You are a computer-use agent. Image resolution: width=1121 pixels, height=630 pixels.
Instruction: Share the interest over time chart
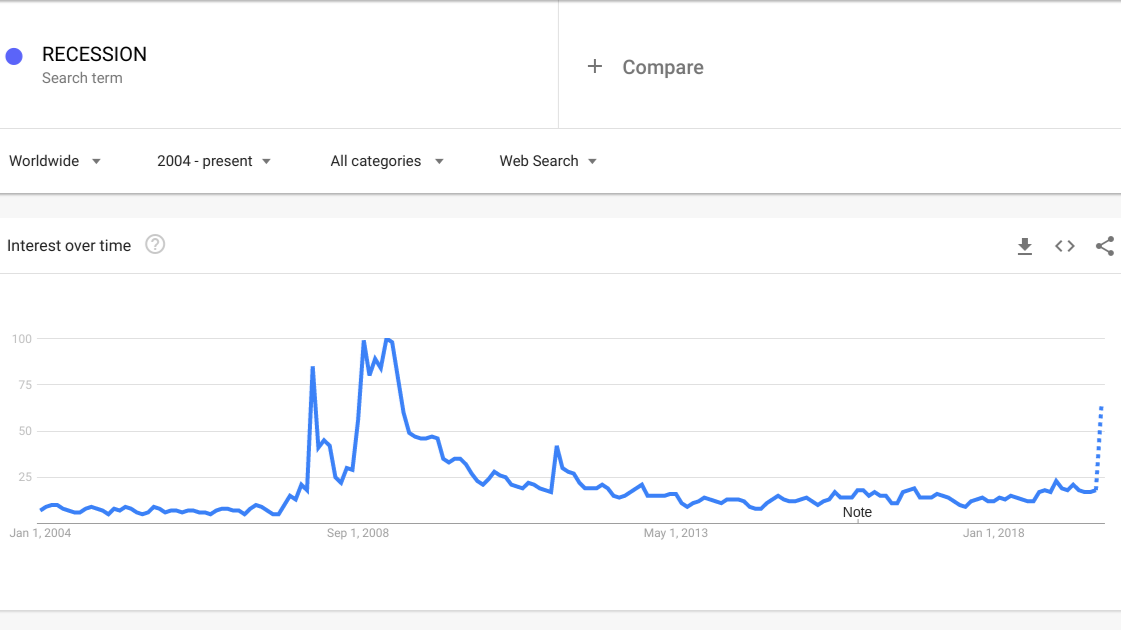tap(1105, 246)
